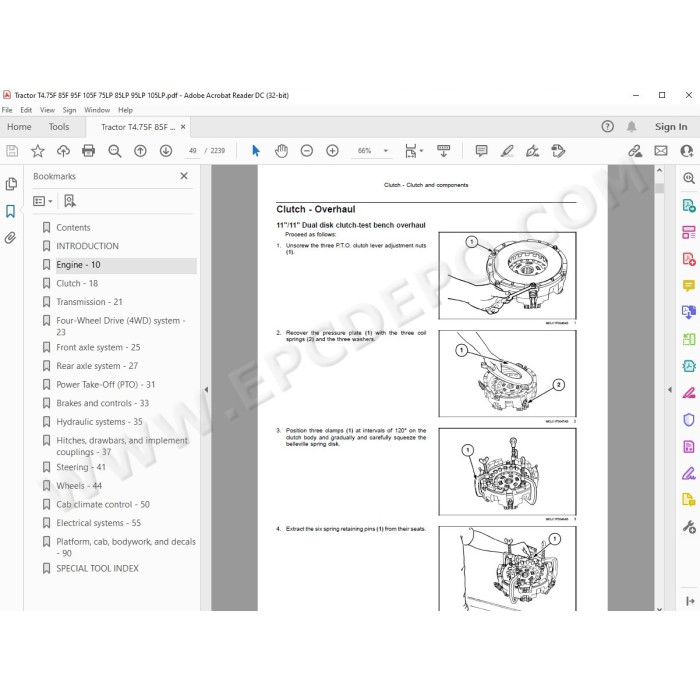
Task: Select the Contents bookmark
Action: (x=73, y=228)
